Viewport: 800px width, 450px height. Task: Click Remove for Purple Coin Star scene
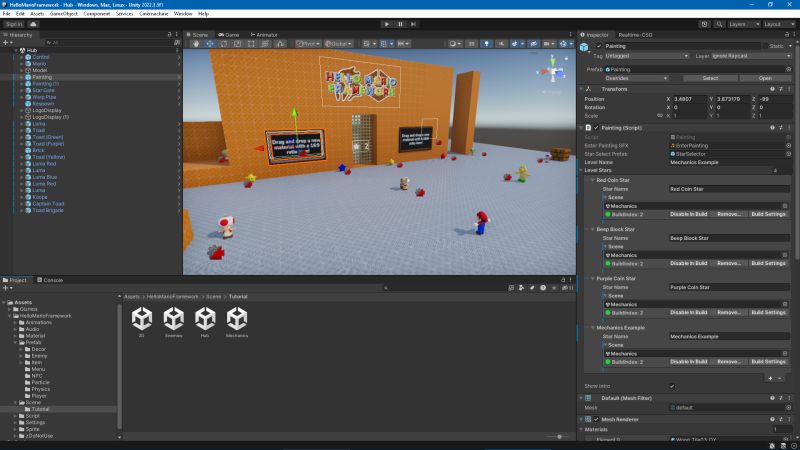(x=729, y=312)
